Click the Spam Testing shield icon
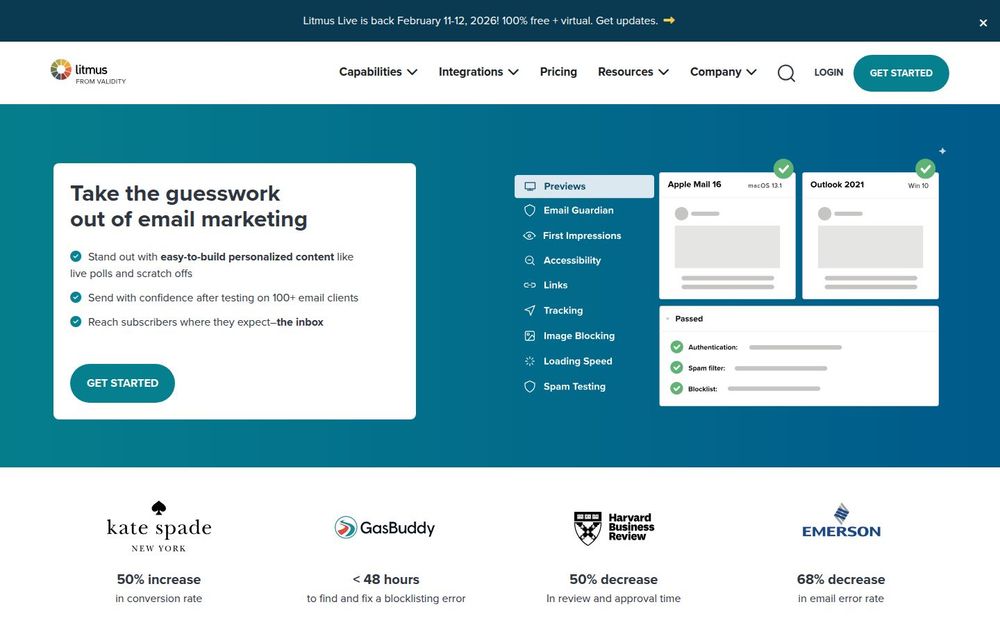This screenshot has height=625, width=1000. coord(529,386)
